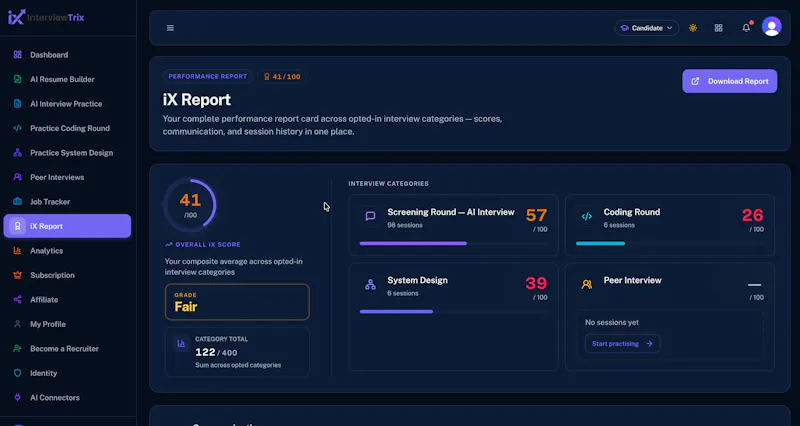The width and height of the screenshot is (800, 426).
Task: Open the hamburger menu icon
Action: click(170, 28)
